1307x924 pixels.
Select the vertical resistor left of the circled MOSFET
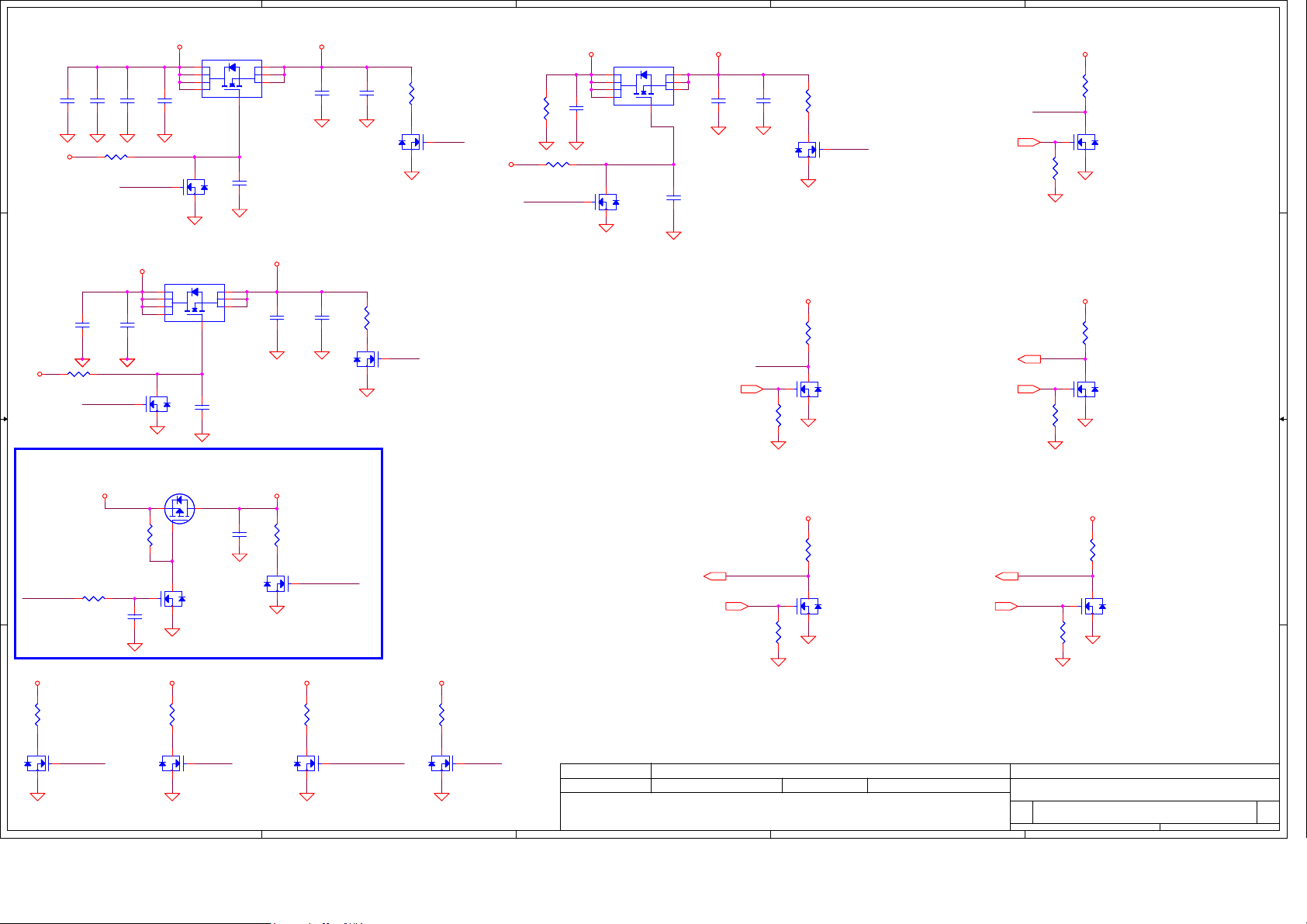(x=150, y=535)
